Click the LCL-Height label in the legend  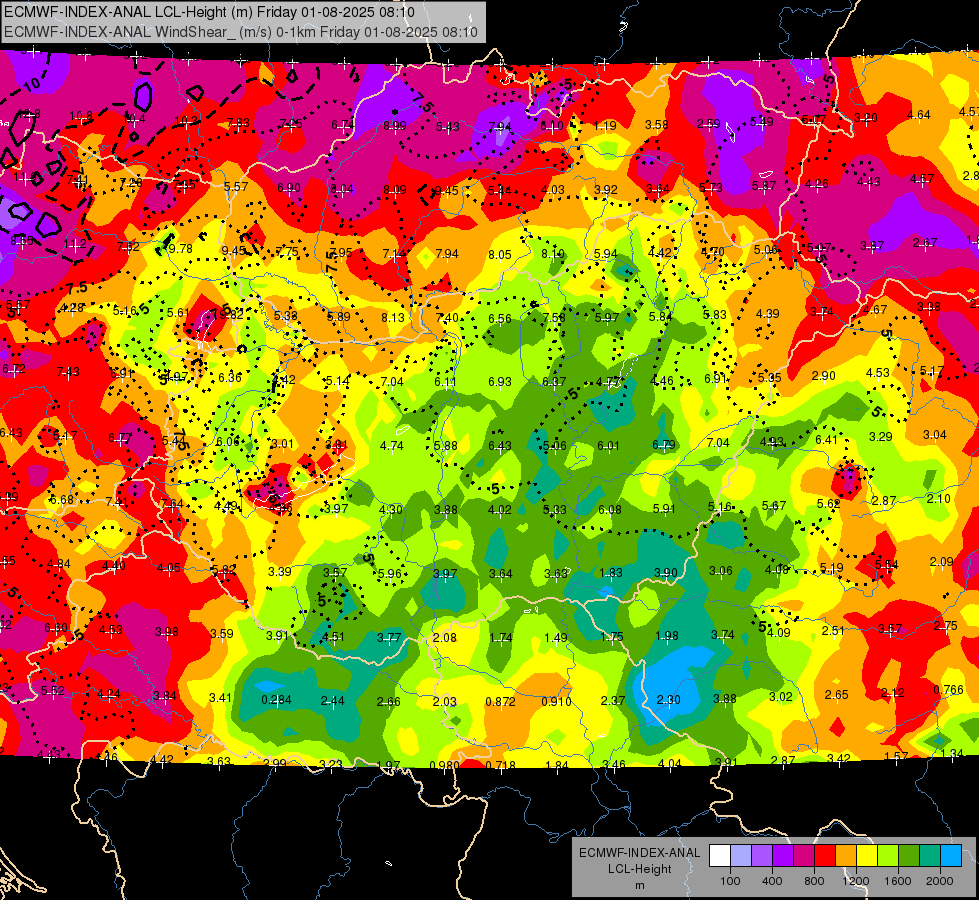coord(639,869)
